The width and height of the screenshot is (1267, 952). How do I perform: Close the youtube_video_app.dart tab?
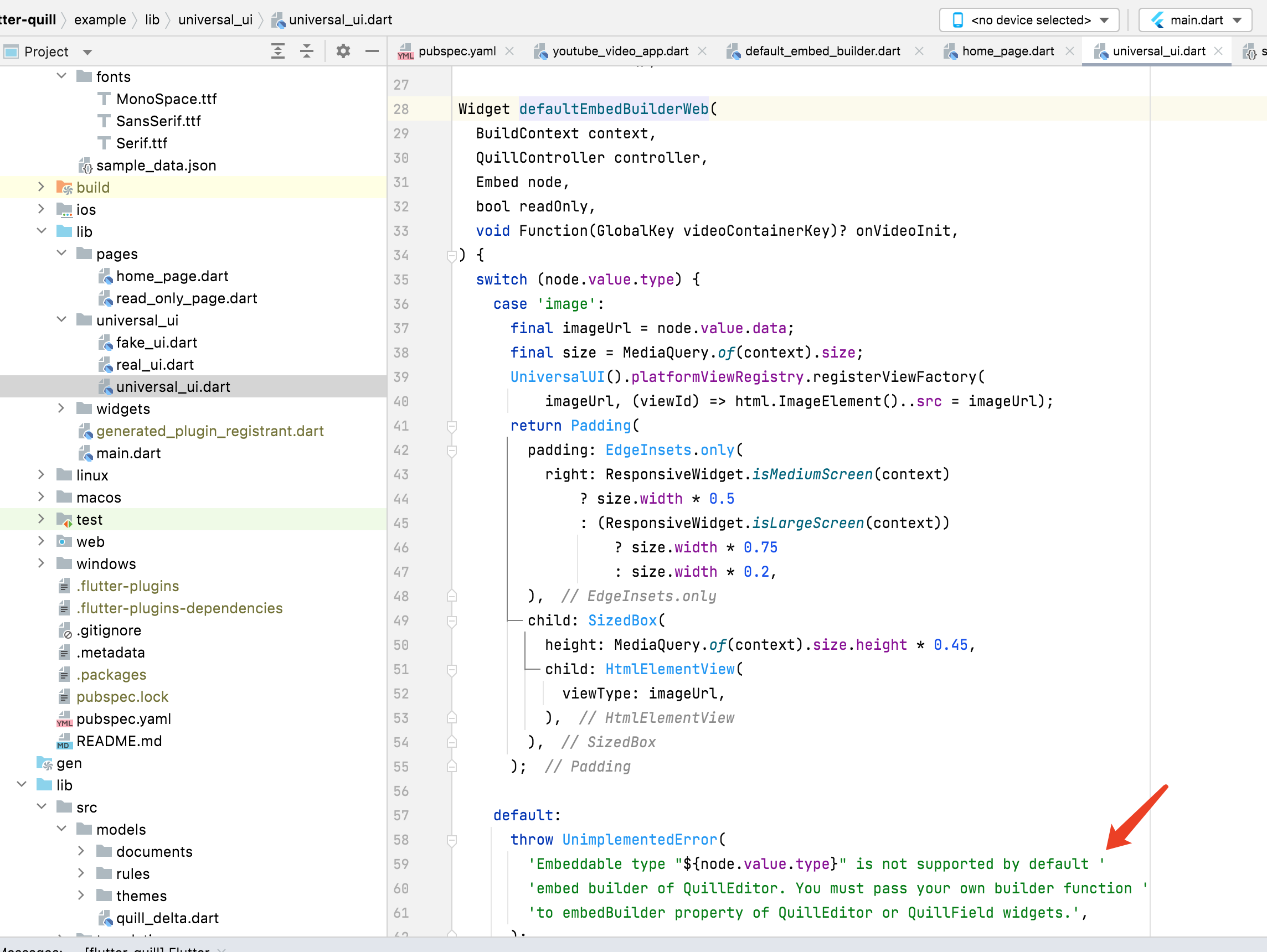pos(702,51)
